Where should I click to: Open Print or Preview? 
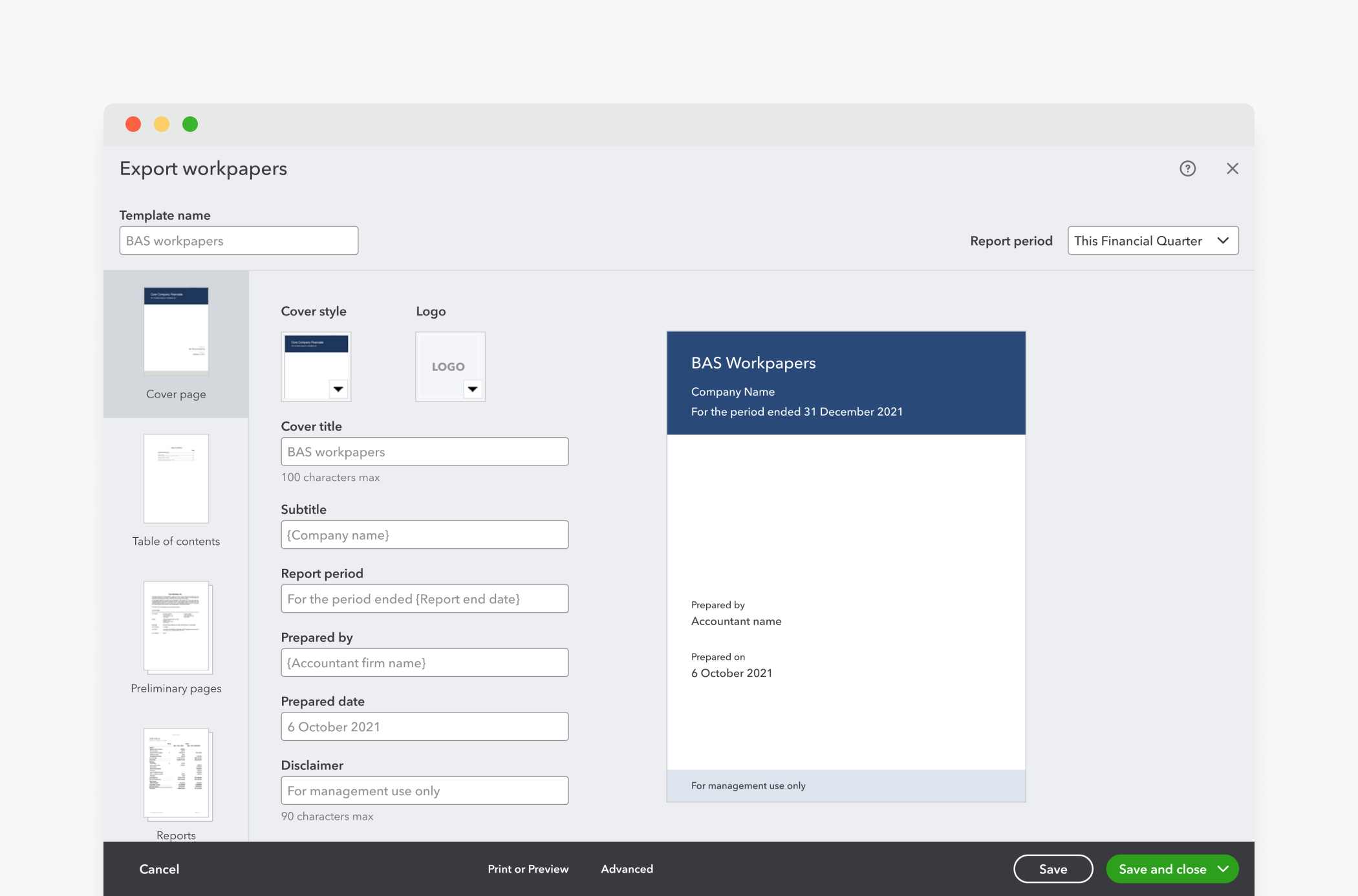coord(528,869)
